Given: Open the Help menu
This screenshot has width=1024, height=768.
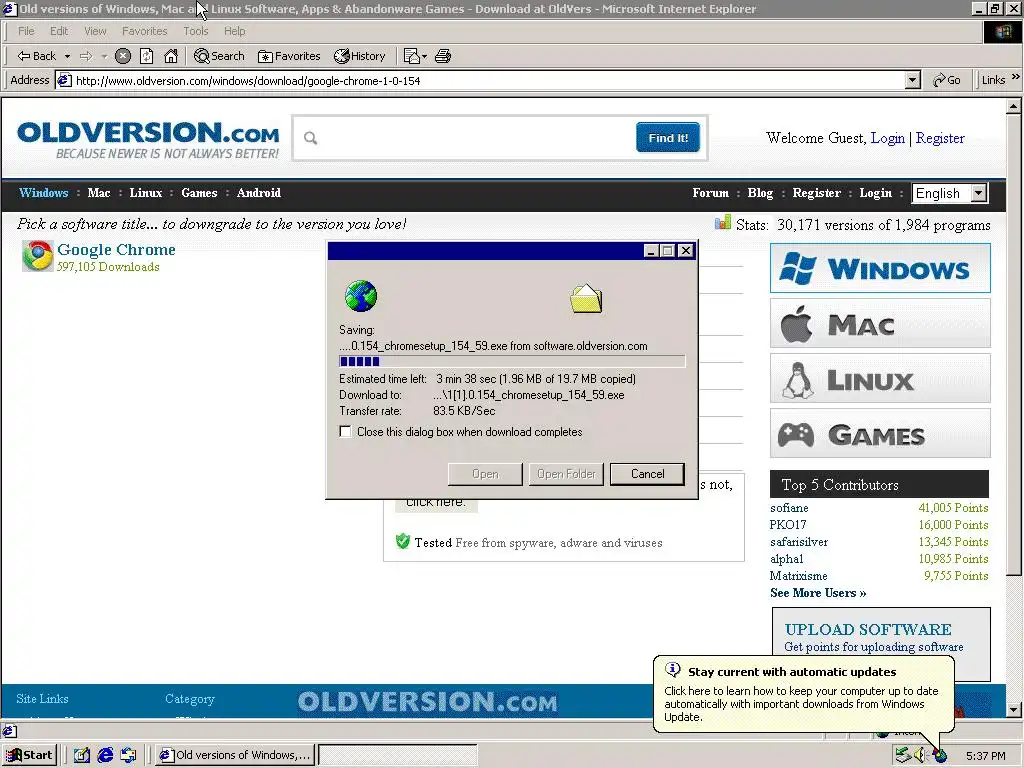Looking at the screenshot, I should coord(234,31).
